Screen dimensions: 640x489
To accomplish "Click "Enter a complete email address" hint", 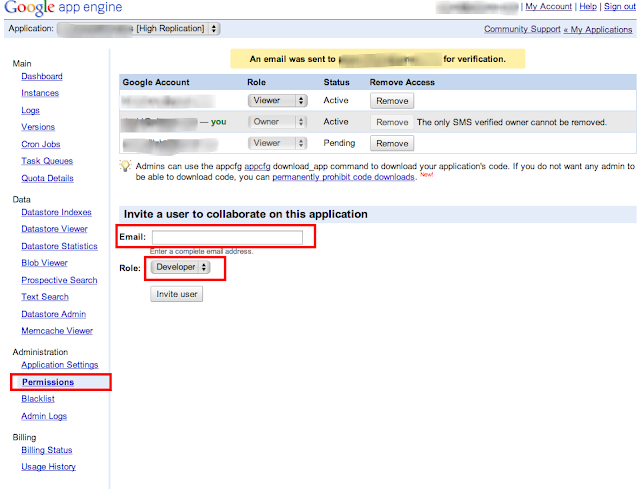I will (202, 251).
